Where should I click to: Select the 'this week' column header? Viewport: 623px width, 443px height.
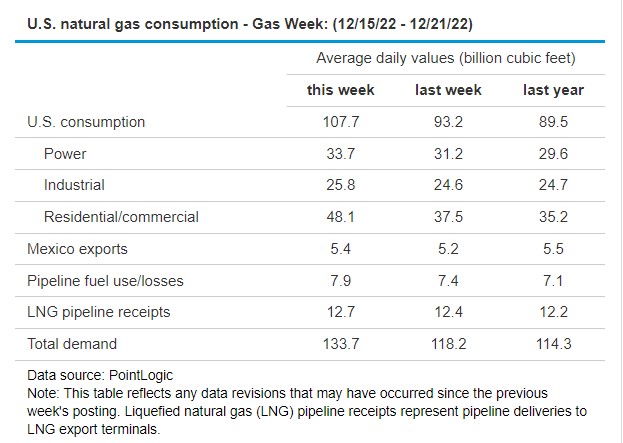click(340, 90)
